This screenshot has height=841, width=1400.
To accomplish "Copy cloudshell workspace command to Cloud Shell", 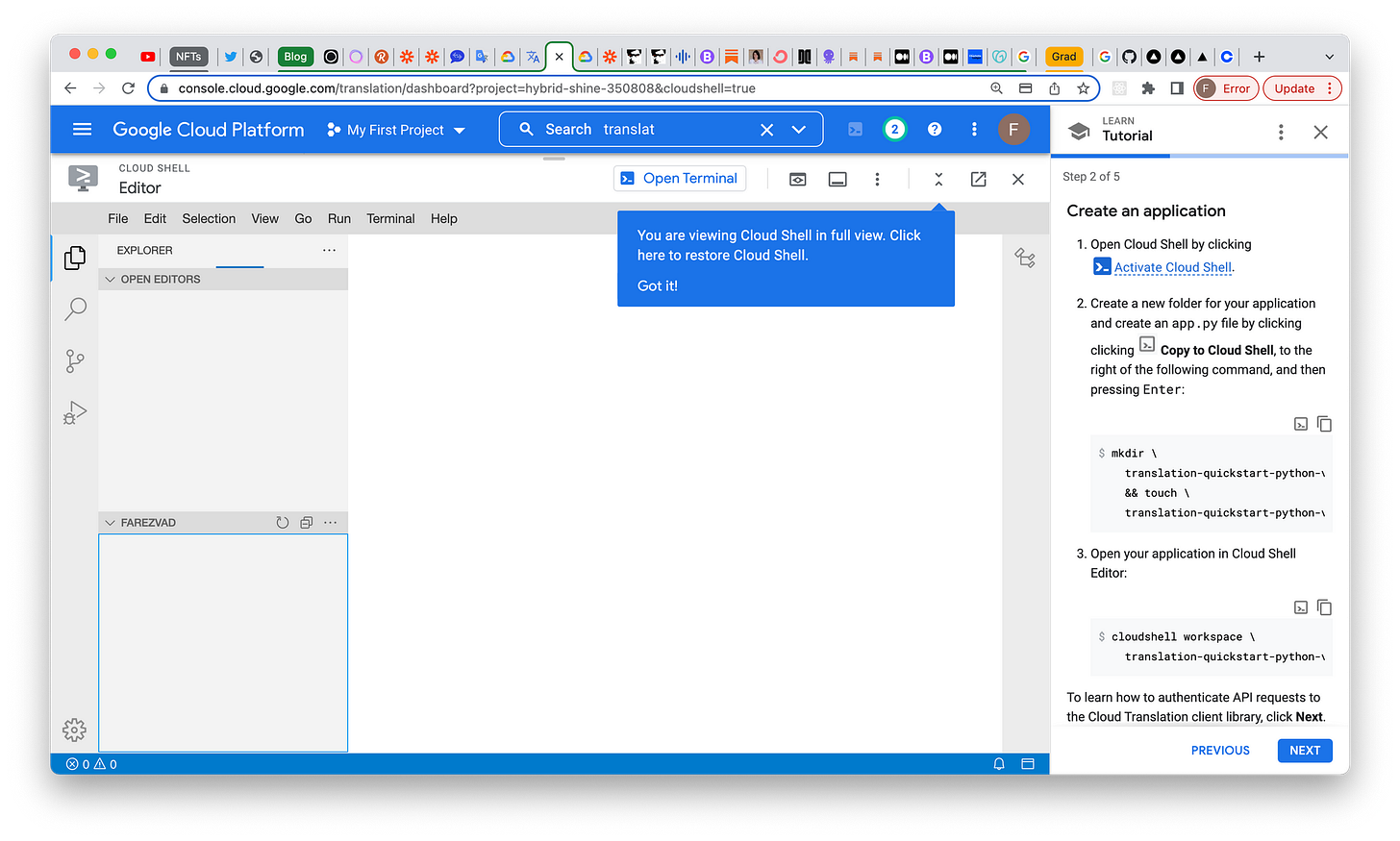I will (x=1300, y=607).
